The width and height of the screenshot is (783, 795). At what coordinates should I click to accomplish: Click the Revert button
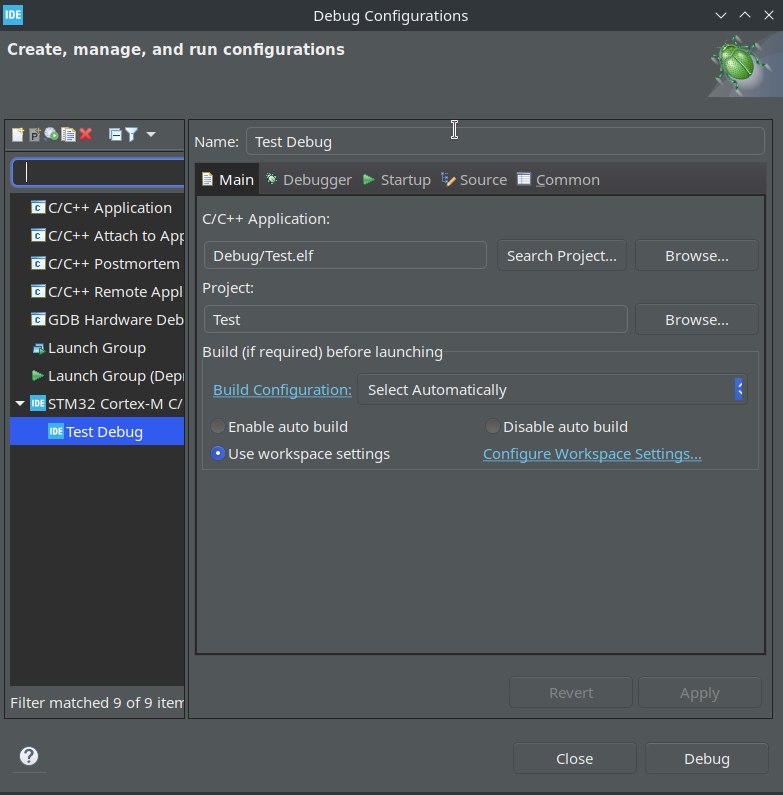point(571,693)
